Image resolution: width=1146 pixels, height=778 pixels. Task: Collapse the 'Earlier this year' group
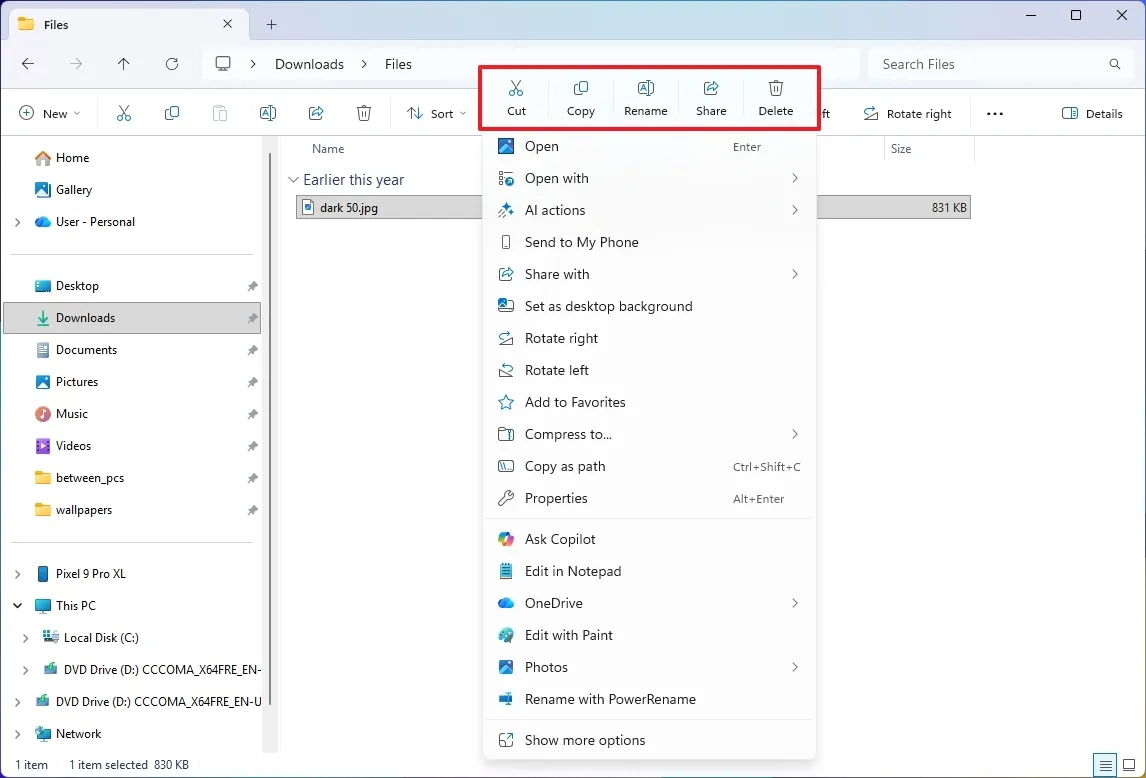pyautogui.click(x=293, y=180)
